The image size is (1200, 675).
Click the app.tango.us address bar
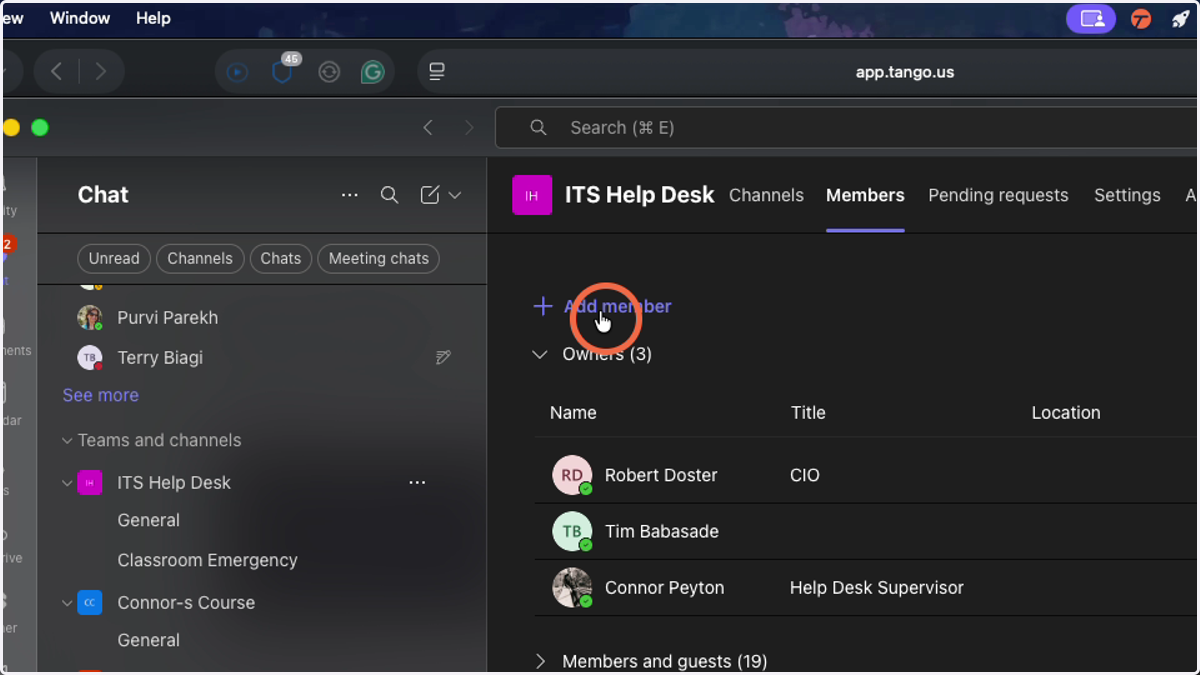(x=904, y=72)
